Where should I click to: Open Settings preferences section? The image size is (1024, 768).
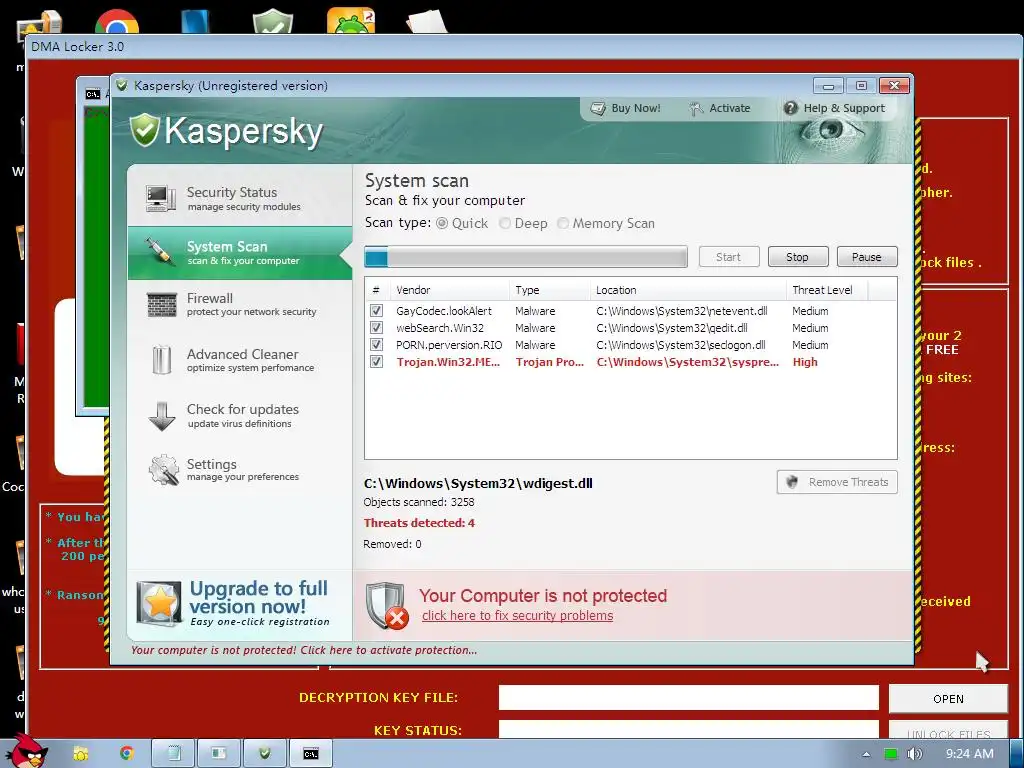point(239,470)
